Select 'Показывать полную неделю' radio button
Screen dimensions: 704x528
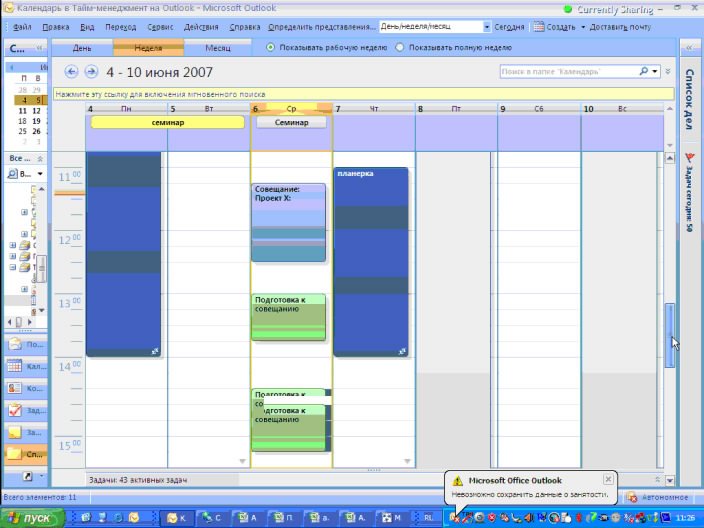point(401,47)
